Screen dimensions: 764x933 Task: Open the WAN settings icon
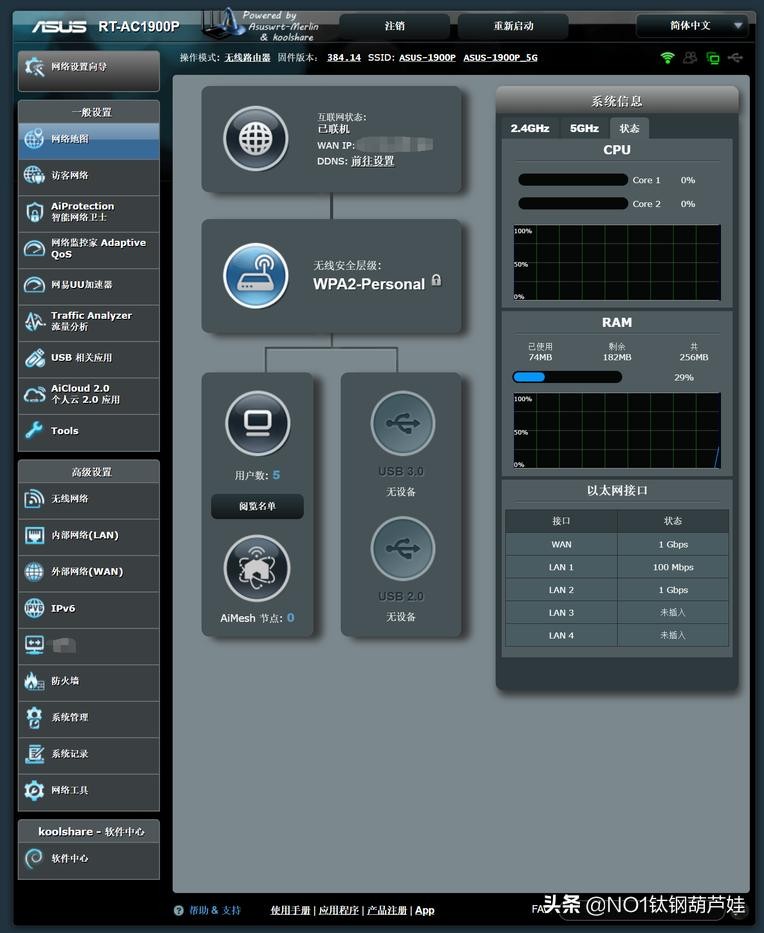(34, 572)
